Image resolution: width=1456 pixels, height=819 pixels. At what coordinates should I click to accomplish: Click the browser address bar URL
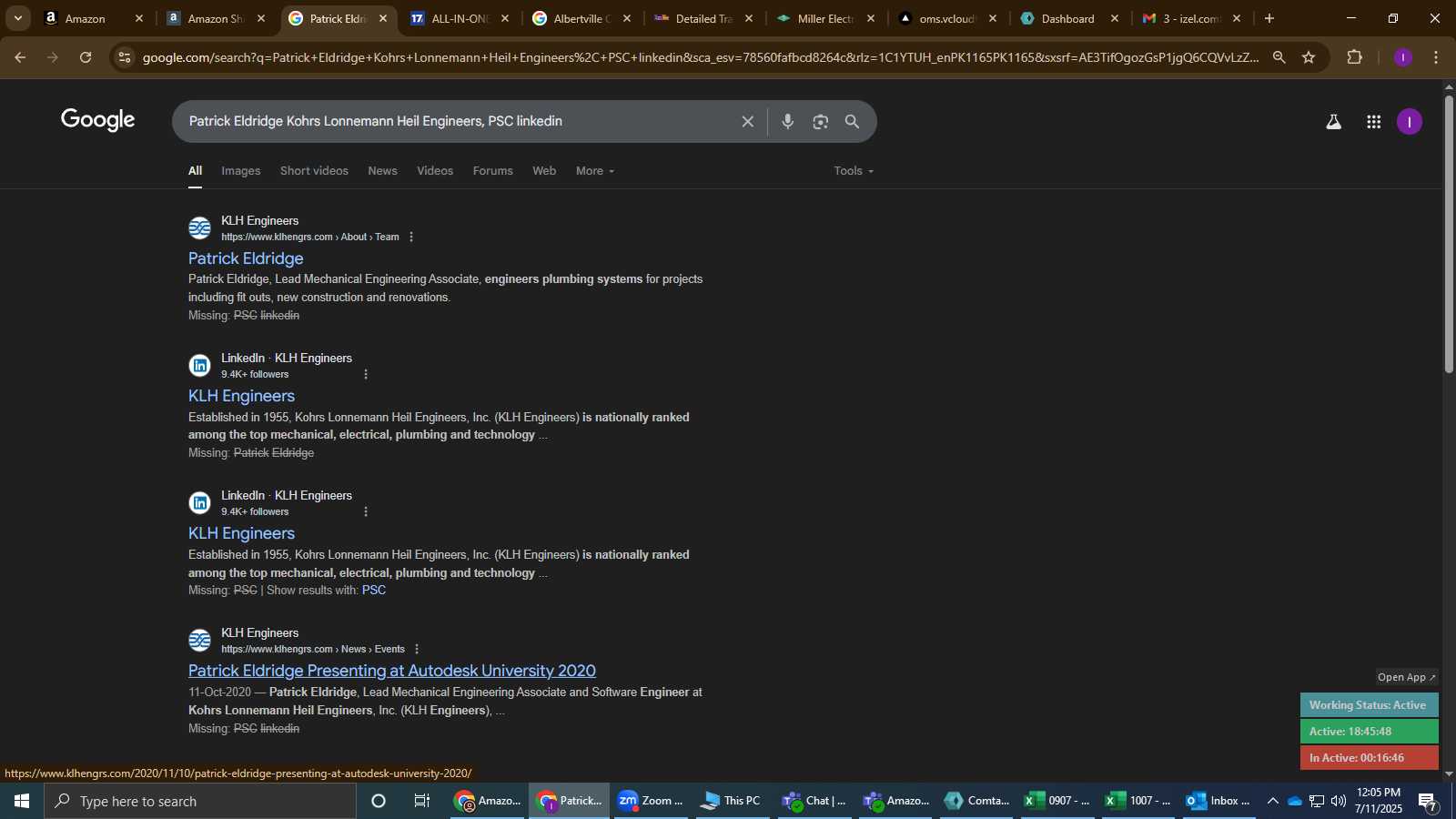click(x=701, y=57)
